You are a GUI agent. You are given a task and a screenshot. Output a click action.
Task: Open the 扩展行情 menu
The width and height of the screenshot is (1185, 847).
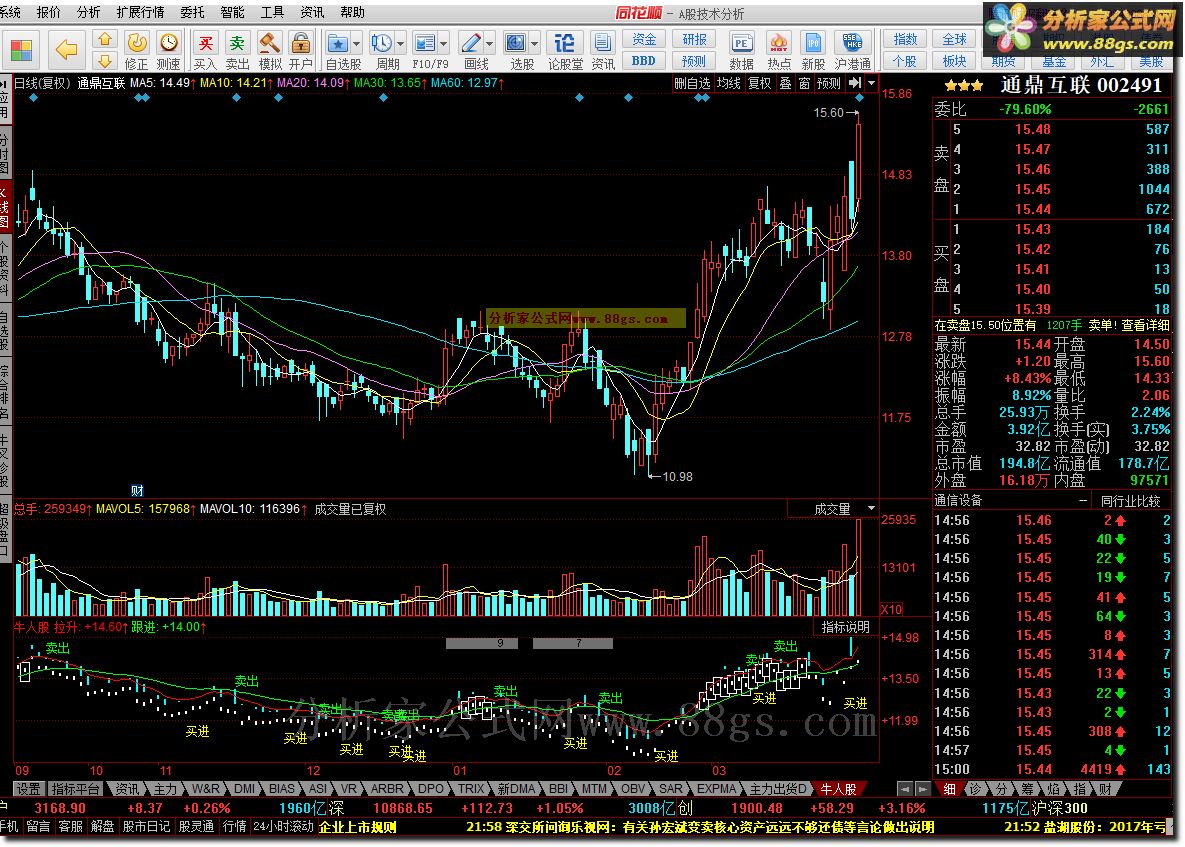click(140, 12)
